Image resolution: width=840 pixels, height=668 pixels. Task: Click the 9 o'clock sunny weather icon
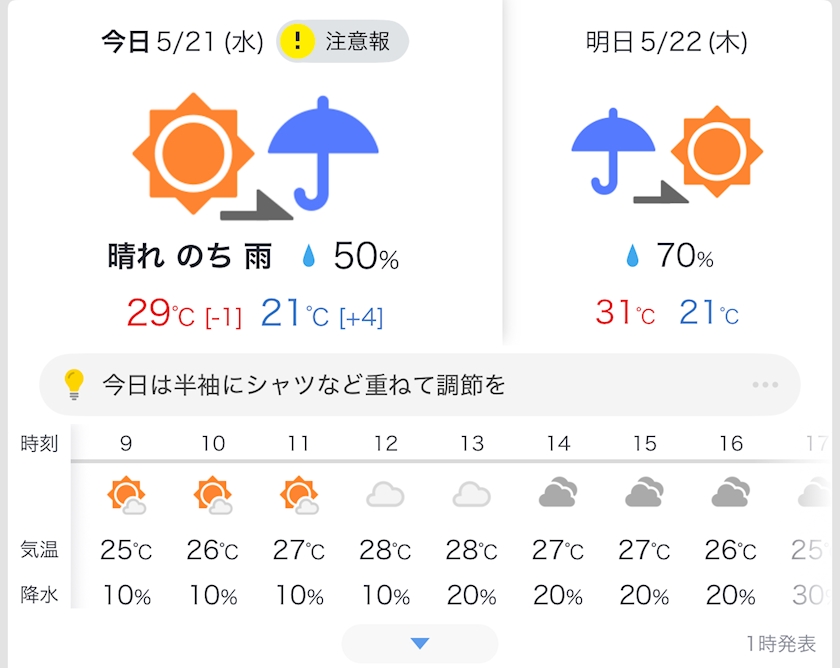pos(127,494)
